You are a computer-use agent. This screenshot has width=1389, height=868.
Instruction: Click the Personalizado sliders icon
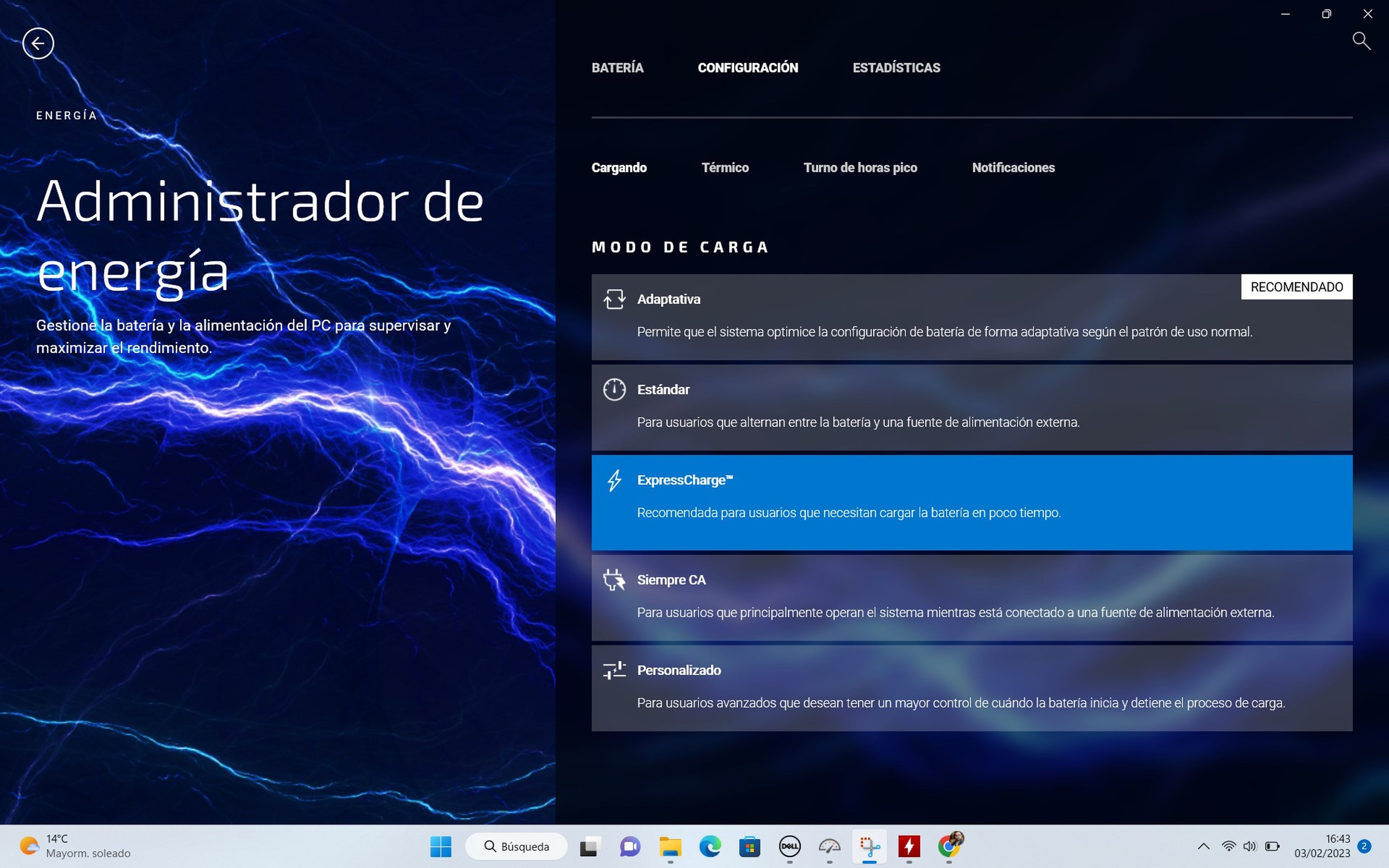tap(614, 670)
